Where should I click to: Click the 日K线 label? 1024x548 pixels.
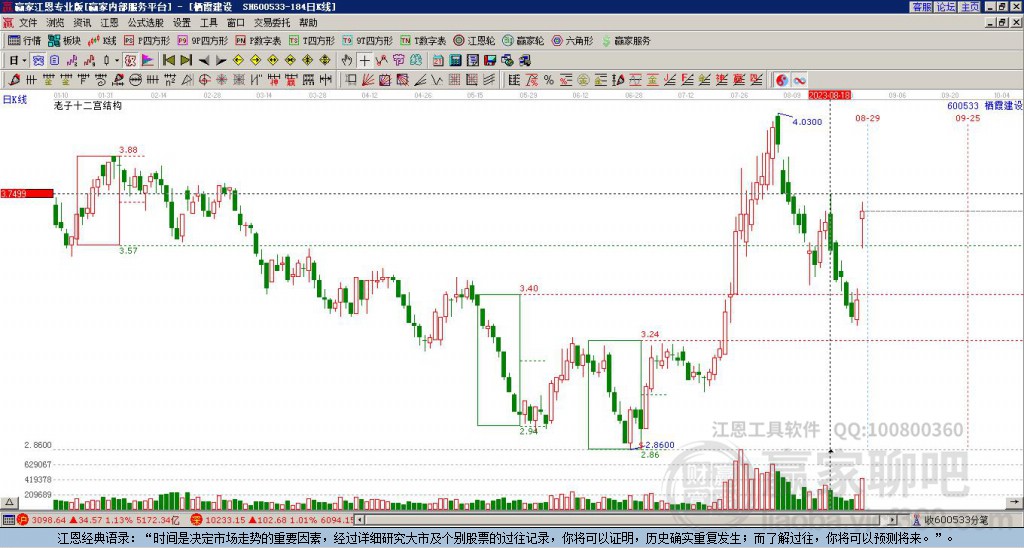point(15,100)
